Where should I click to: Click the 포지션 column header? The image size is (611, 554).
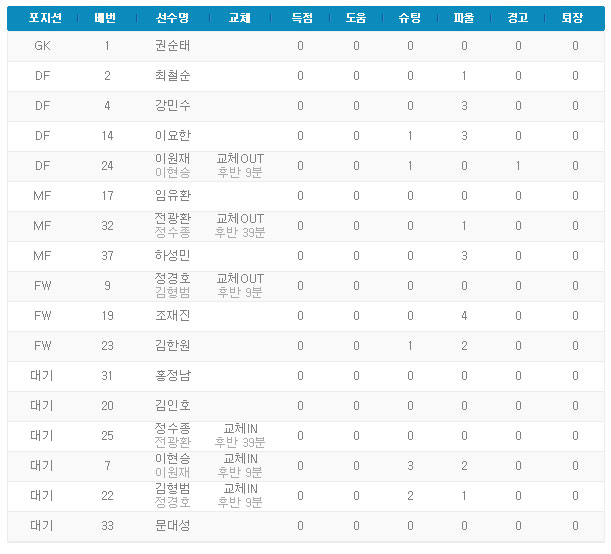pos(45,18)
